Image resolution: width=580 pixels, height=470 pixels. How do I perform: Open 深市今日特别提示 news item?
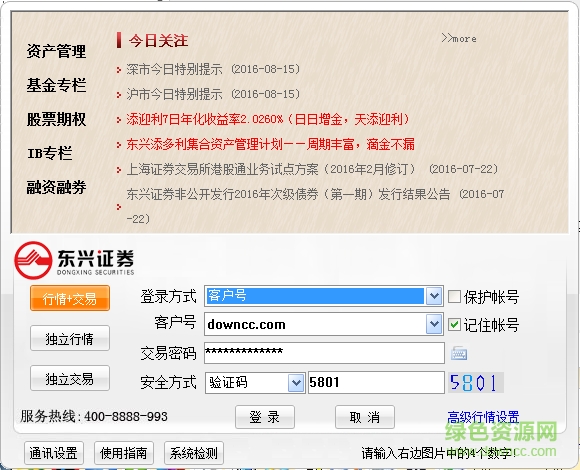point(213,69)
